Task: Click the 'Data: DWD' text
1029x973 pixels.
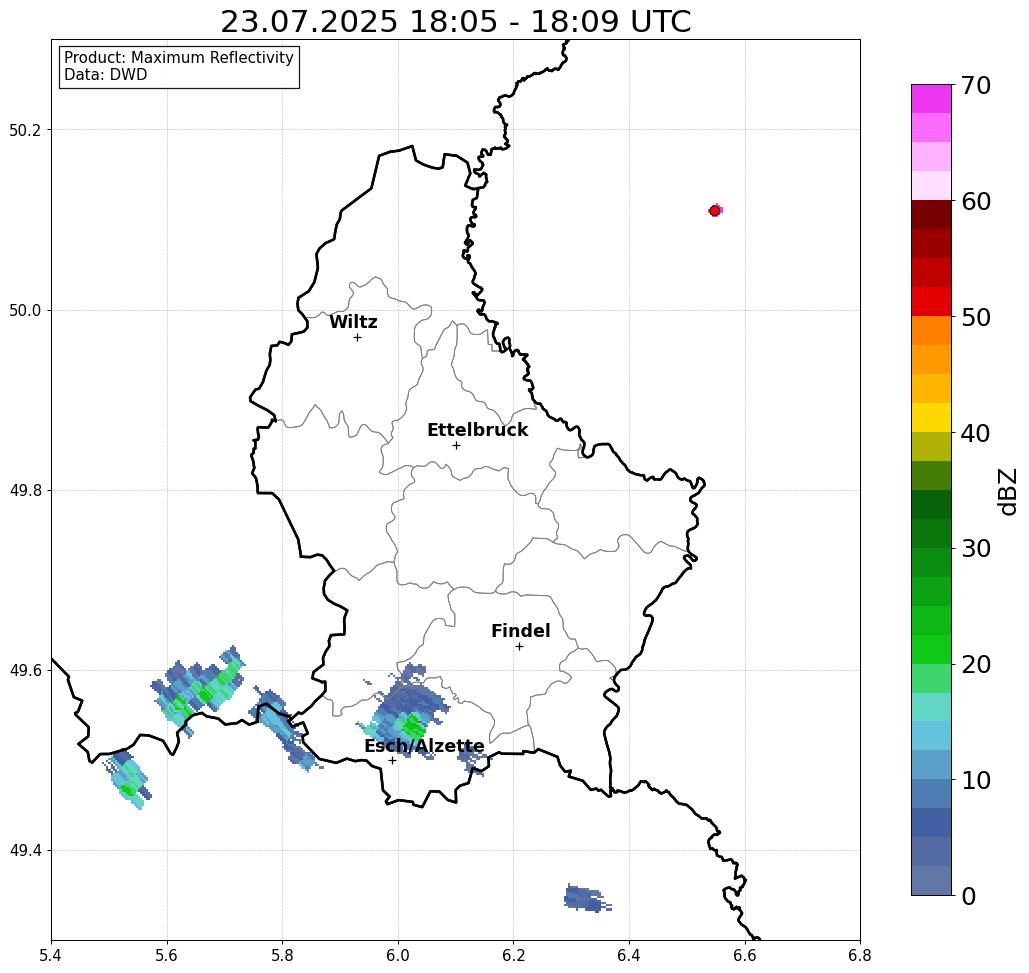Action: point(106,75)
